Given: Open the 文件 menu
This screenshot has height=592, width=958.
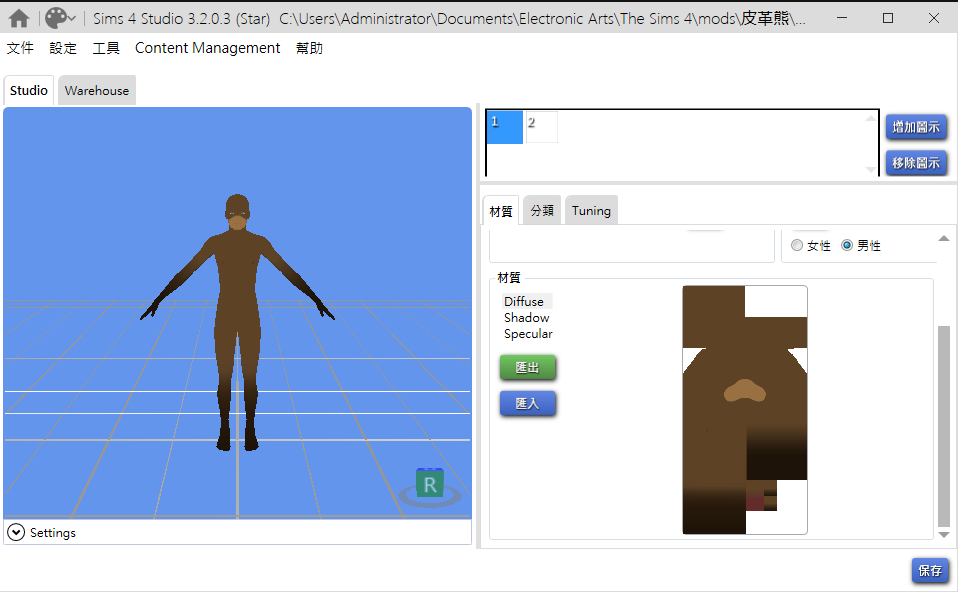Looking at the screenshot, I should coord(20,48).
